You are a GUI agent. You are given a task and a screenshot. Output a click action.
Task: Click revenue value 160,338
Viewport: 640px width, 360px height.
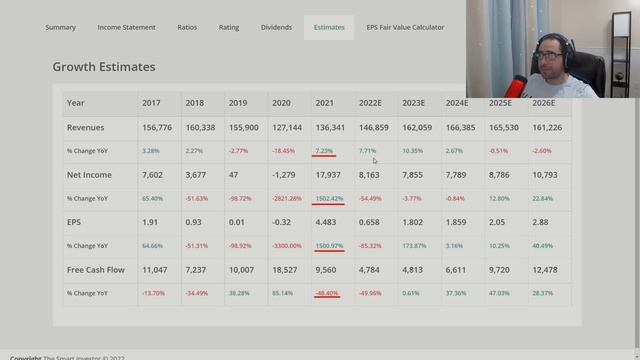coord(200,127)
